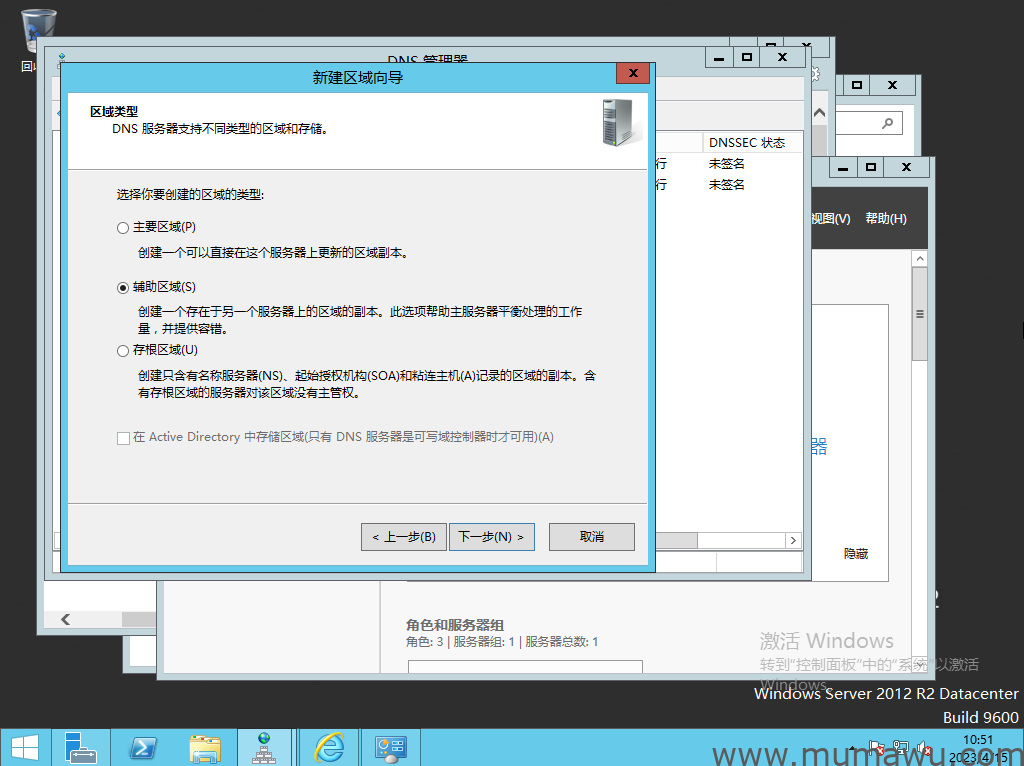Click the 隐藏 link in Server Manager
1024x766 pixels.
856,553
